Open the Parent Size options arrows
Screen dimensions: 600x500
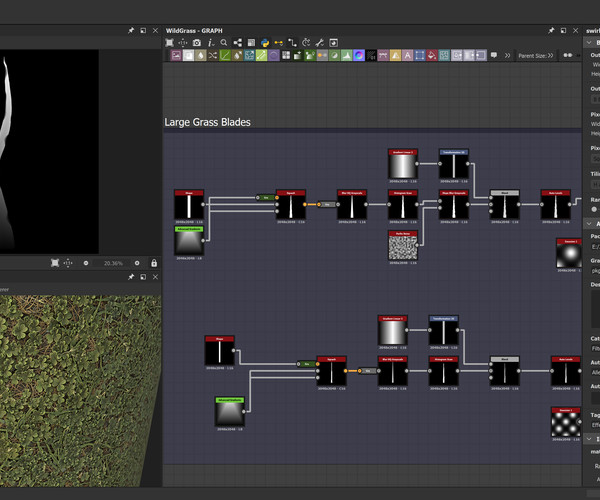pos(552,56)
